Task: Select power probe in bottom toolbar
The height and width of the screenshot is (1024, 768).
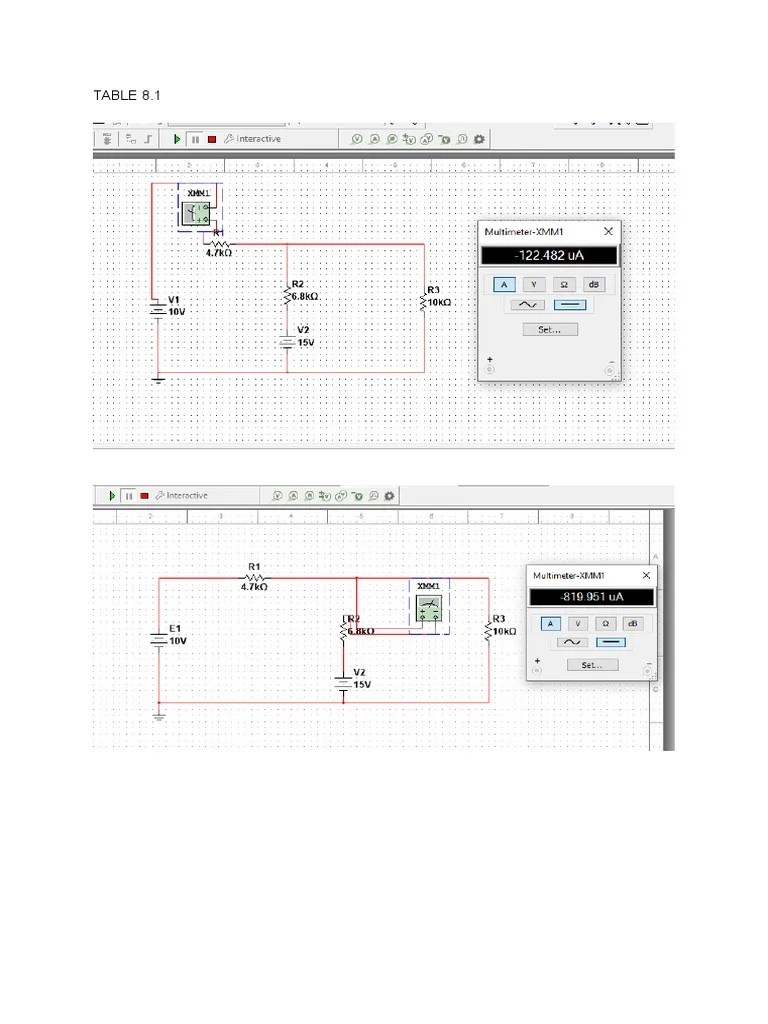Action: (310, 496)
